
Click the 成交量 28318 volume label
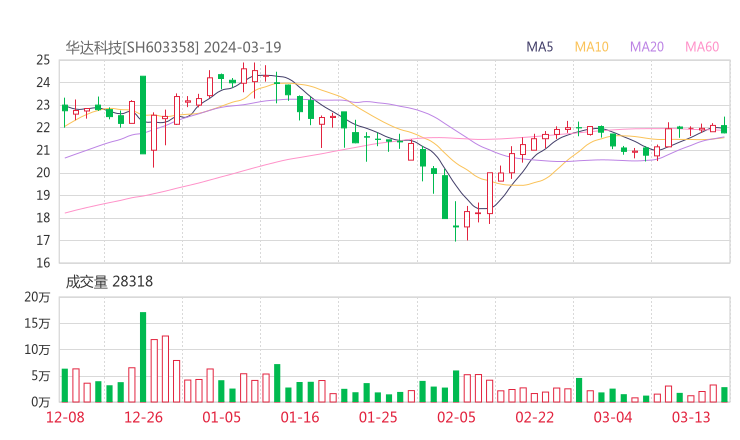109,282
